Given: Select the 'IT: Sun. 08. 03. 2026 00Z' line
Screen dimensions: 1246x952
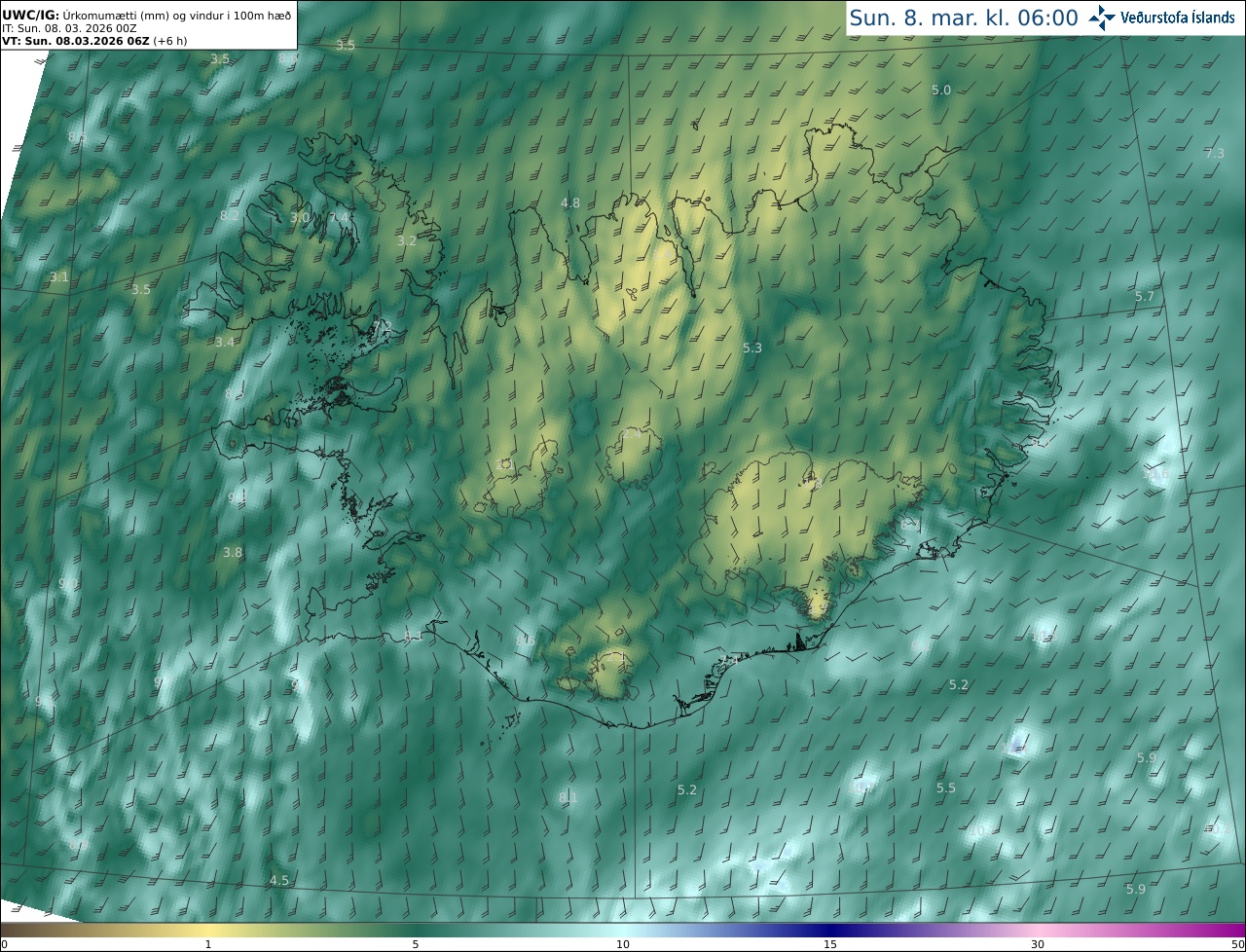Looking at the screenshot, I should click(69, 28).
